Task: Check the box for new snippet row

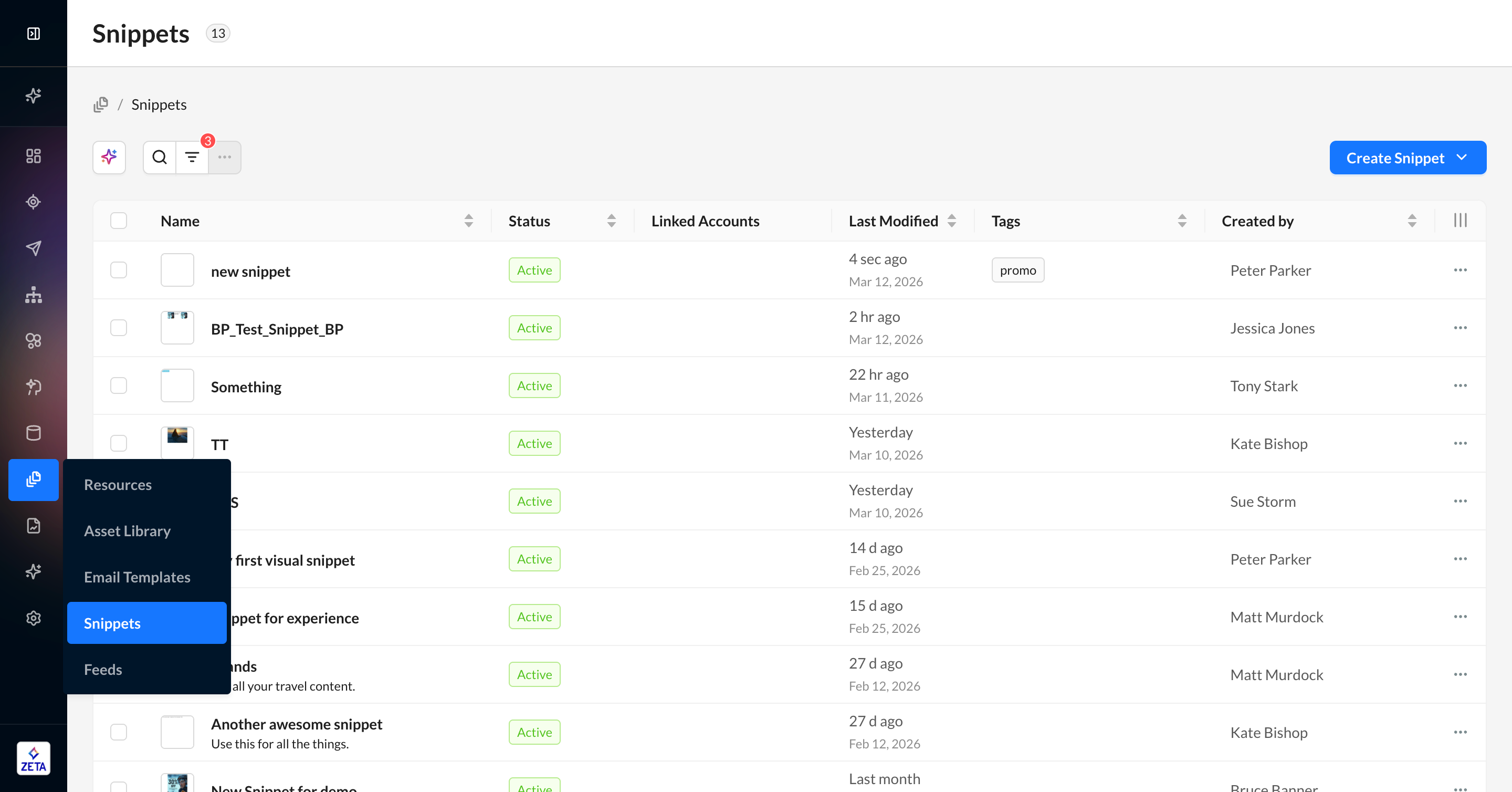Action: point(119,270)
